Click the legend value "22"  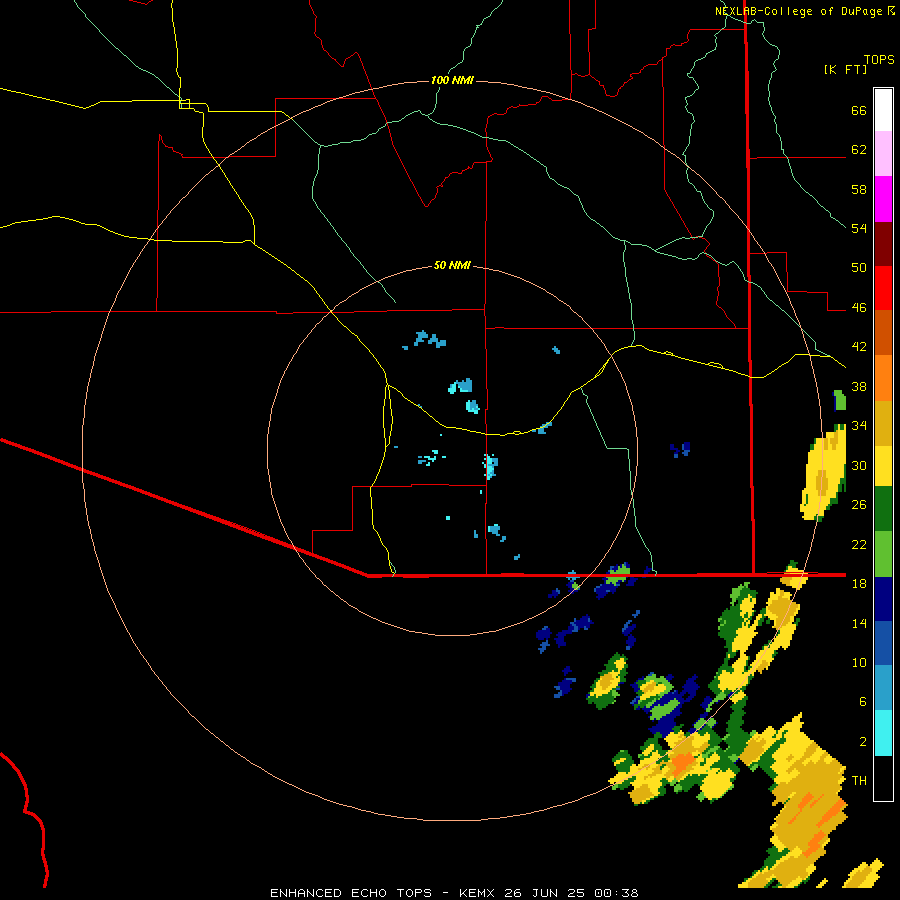tap(859, 544)
